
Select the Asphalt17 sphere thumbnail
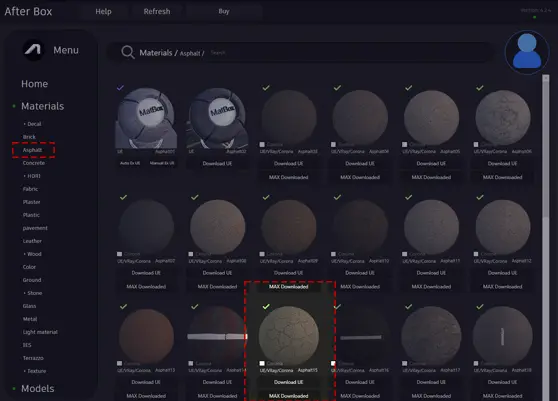pos(431,336)
